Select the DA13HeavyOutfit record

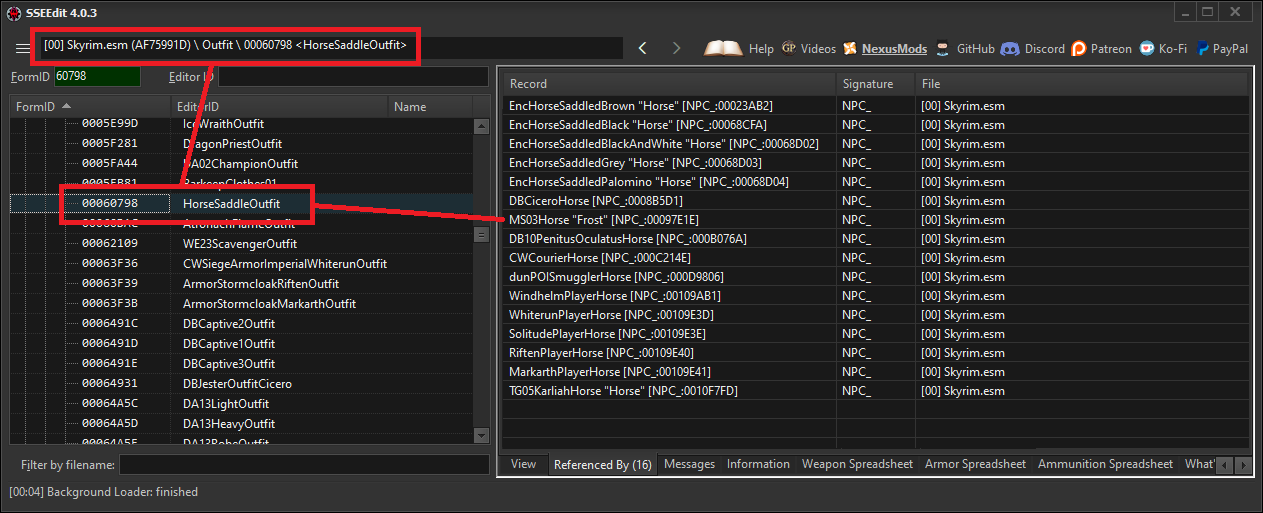tap(241, 423)
